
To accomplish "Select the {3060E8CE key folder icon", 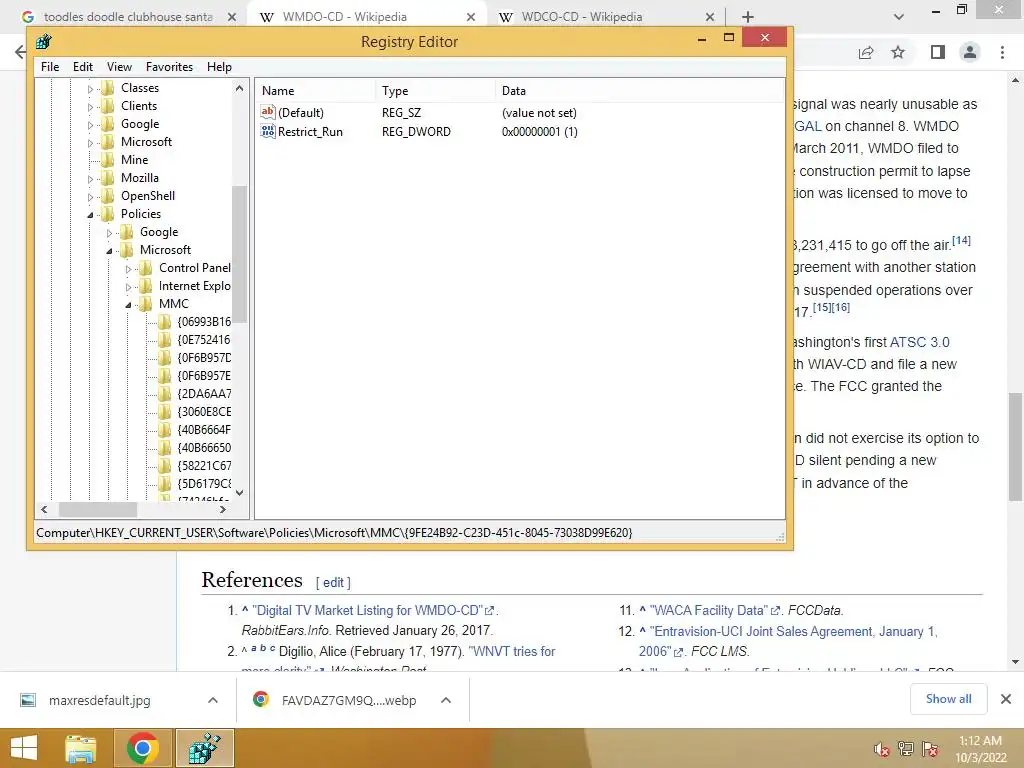I will point(165,411).
